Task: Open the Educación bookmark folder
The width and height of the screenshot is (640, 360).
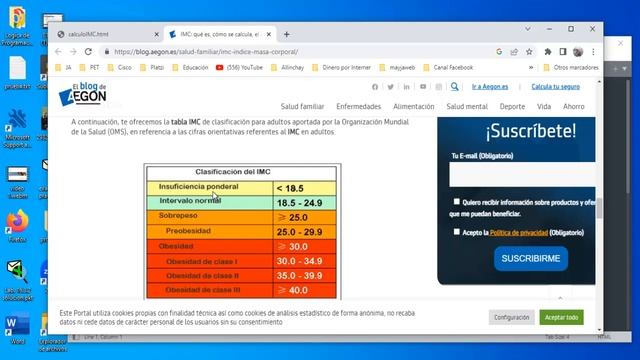Action: (x=190, y=67)
